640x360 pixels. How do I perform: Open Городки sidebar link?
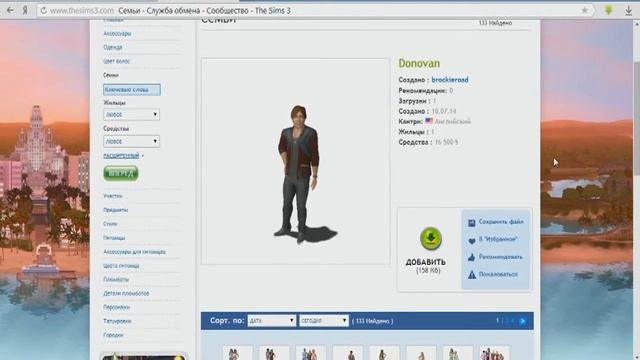[113, 335]
